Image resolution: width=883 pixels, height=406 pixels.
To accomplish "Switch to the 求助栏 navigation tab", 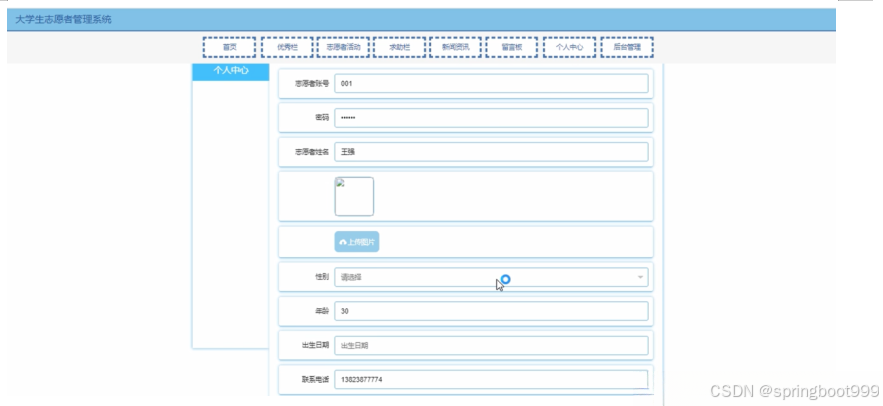I will click(x=399, y=47).
